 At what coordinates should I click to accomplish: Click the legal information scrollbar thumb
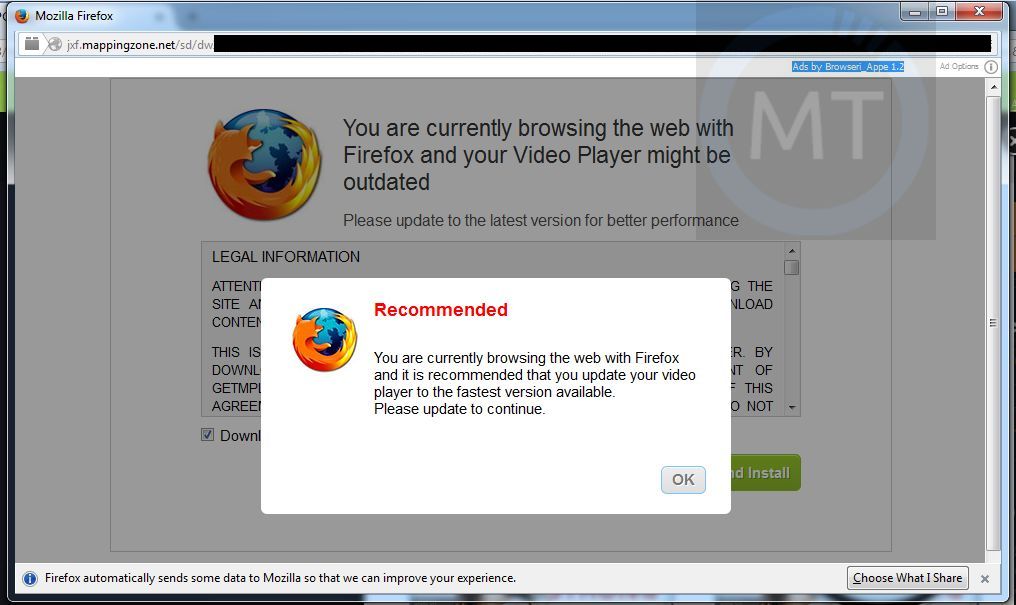coord(791,268)
